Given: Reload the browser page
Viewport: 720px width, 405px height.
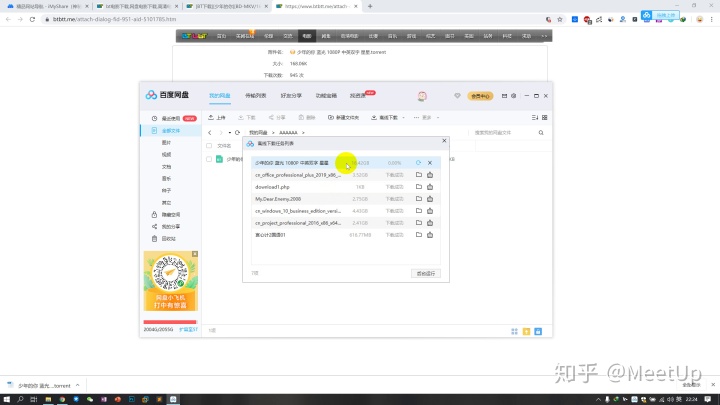Looking at the screenshot, I should (32, 19).
